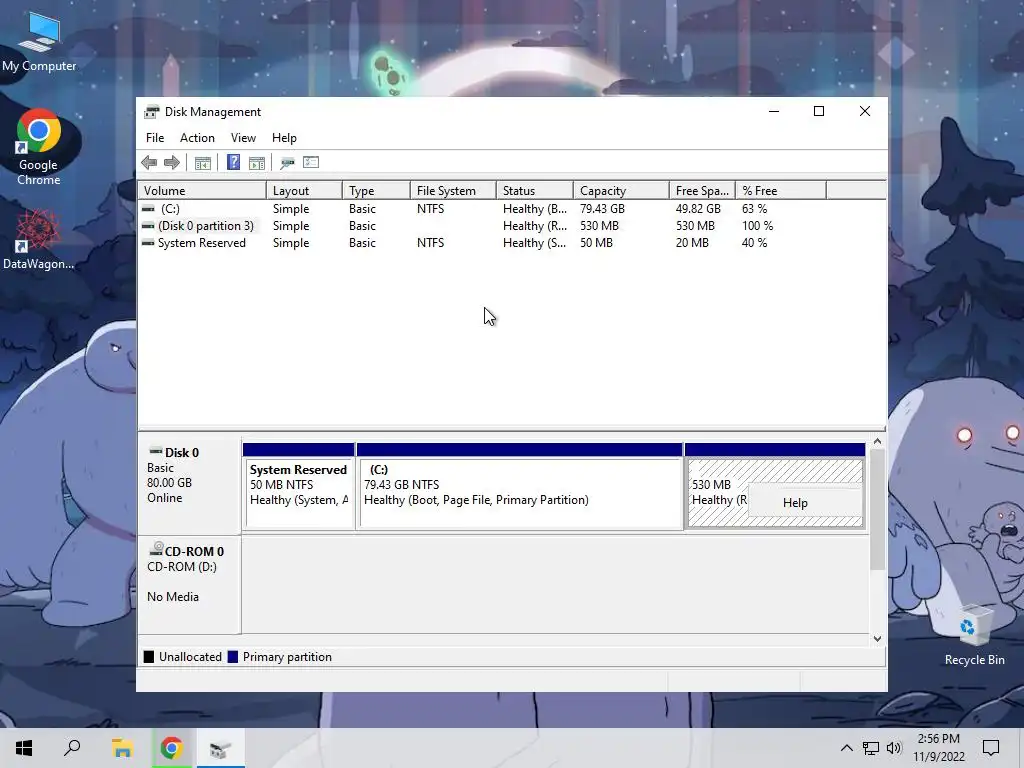
Task: Click the scroll up arrow in disk pane
Action: coord(877,442)
